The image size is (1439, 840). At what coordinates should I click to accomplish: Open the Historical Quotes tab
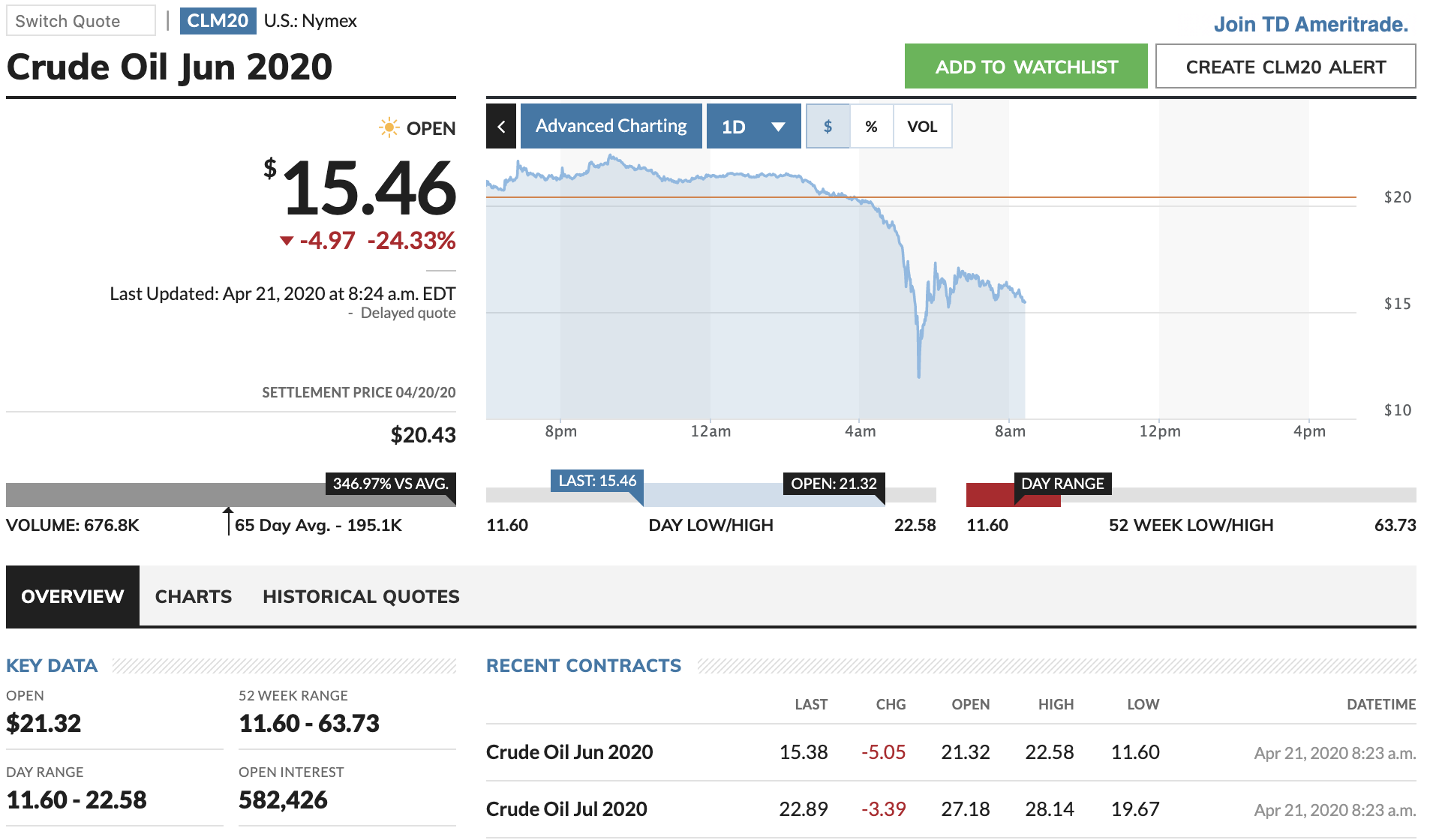[361, 596]
